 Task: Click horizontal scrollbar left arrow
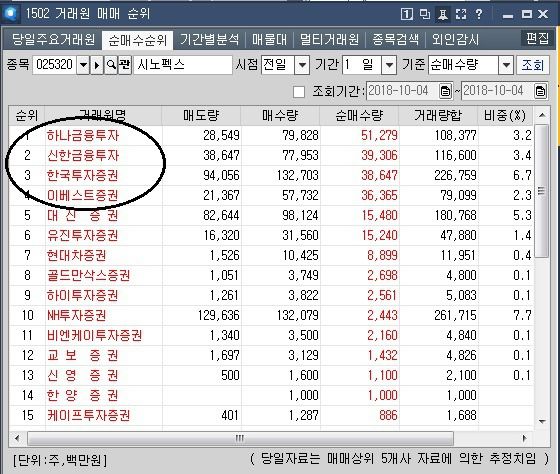(16, 438)
